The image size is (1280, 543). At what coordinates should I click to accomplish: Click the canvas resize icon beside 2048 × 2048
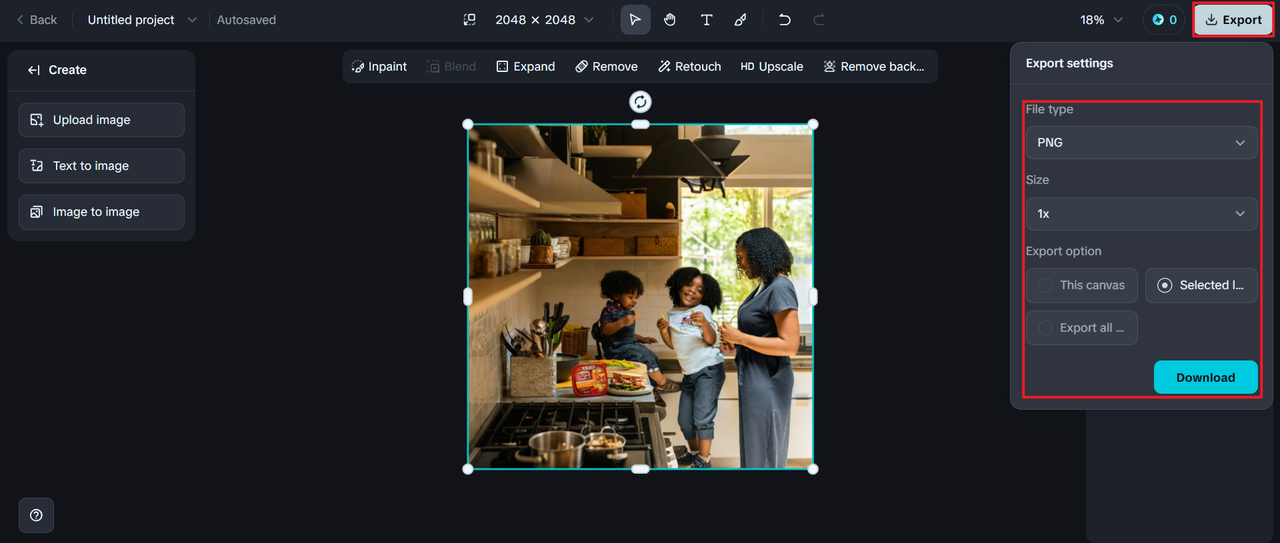point(469,20)
